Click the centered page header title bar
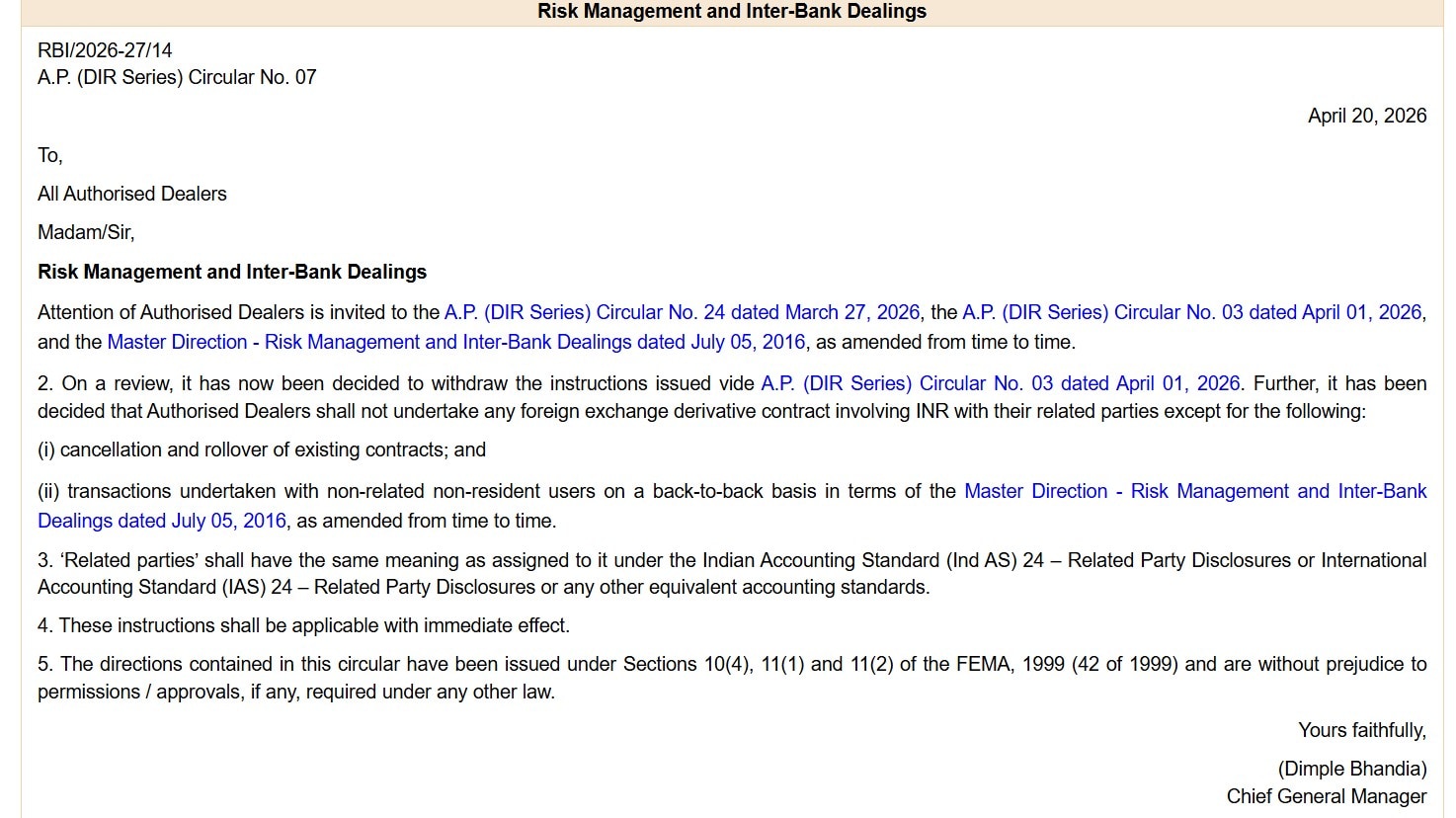 coord(731,12)
